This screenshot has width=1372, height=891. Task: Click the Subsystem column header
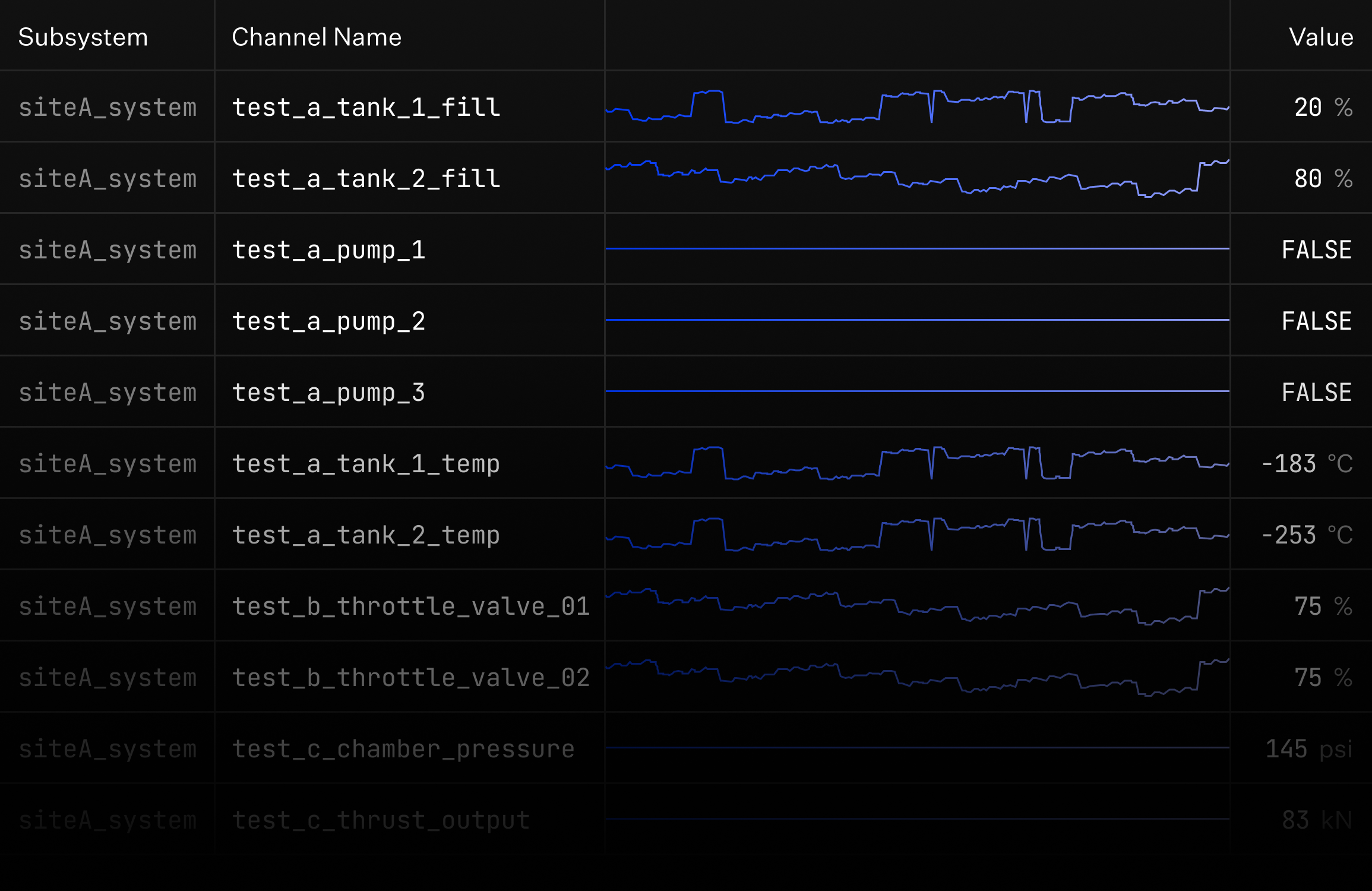(x=83, y=37)
